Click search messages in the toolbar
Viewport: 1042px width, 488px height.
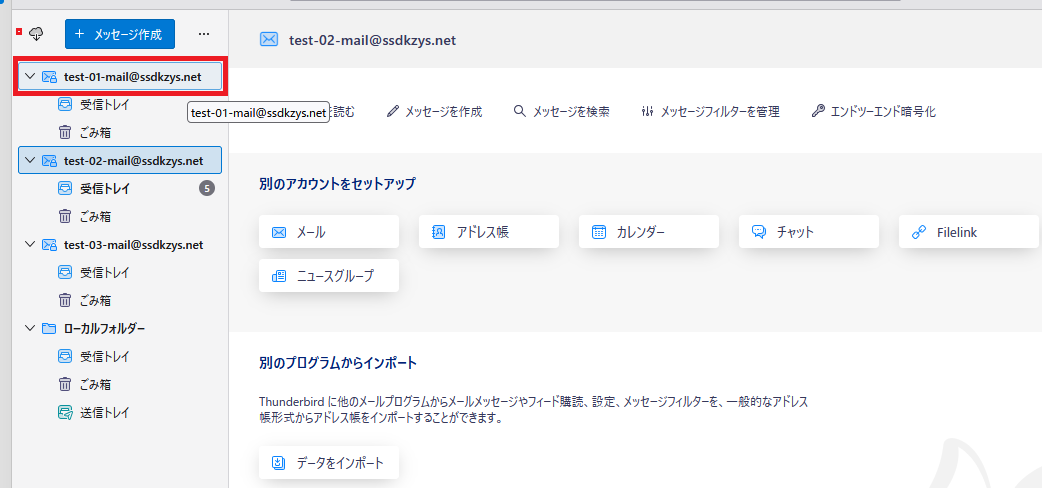click(561, 112)
